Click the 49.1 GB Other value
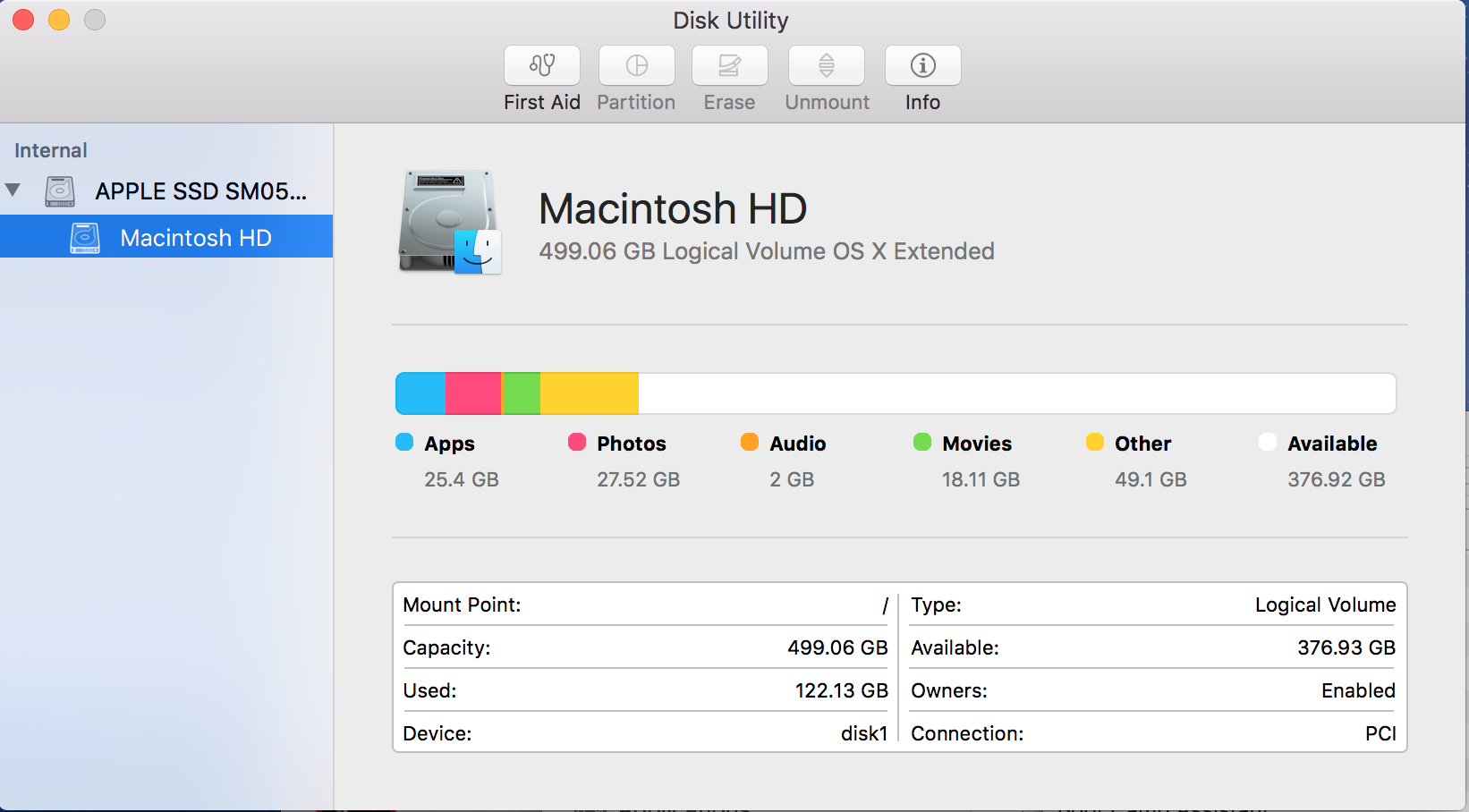Image resolution: width=1469 pixels, height=812 pixels. coord(1151,479)
